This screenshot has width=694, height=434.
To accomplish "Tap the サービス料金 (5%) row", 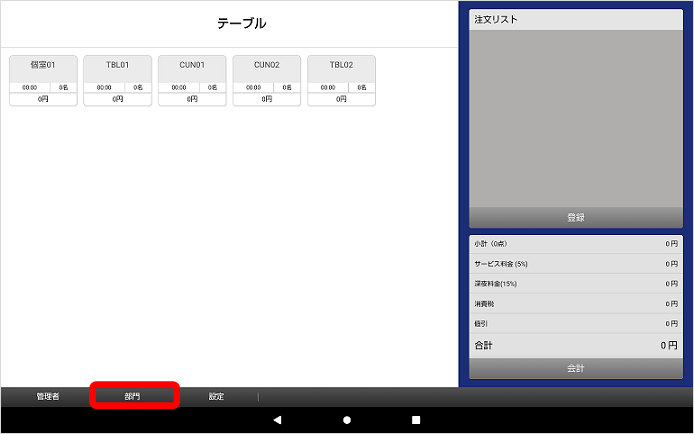I will [575, 264].
